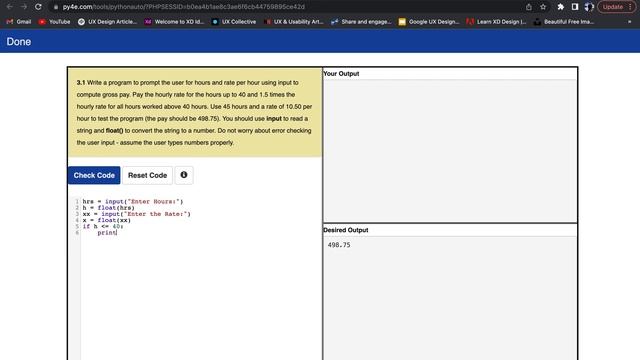Open the Learn XD Design bookmark
The image size is (640, 360).
pyautogui.click(x=496, y=22)
